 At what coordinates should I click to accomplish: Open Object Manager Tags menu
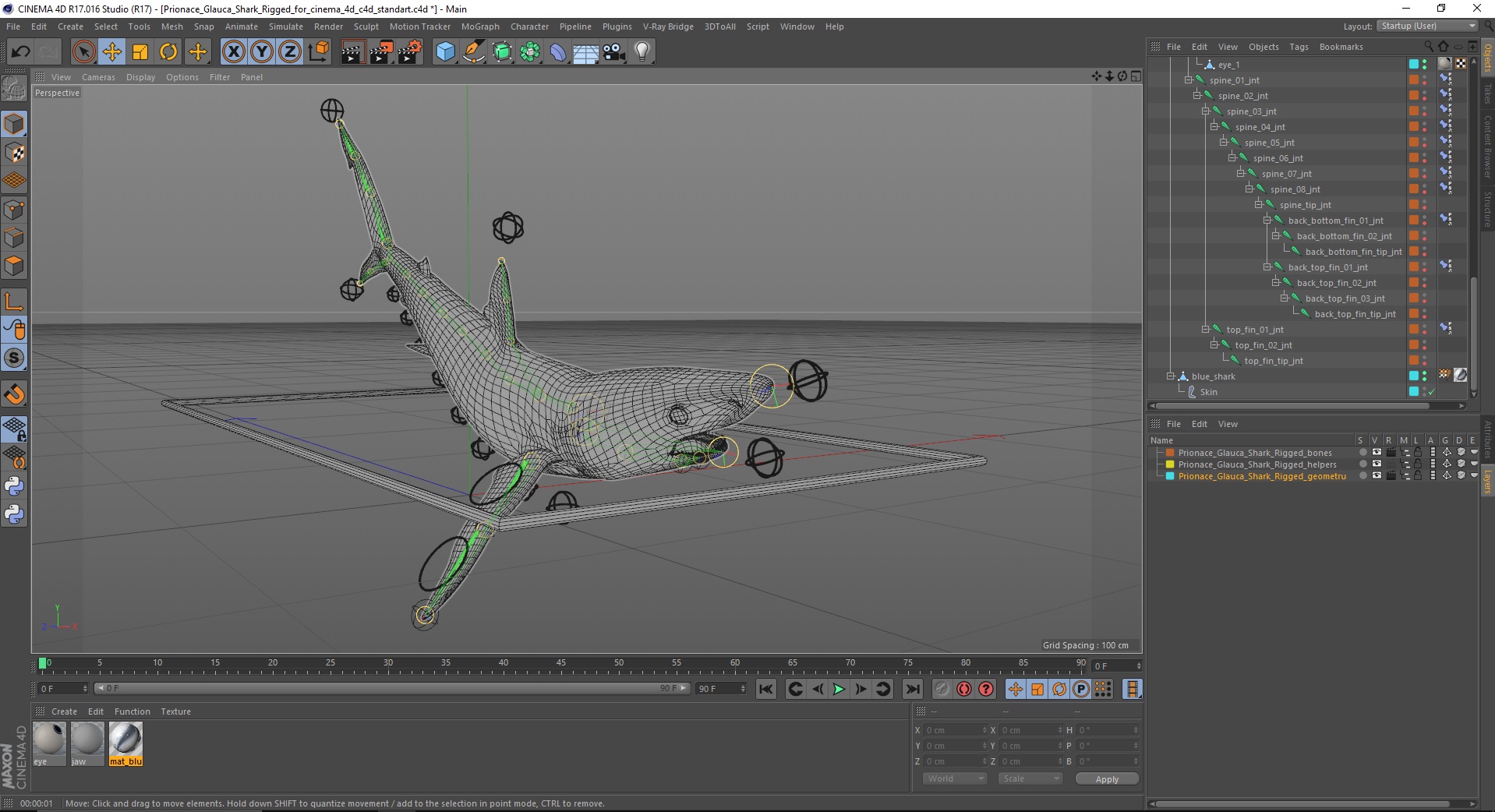pyautogui.click(x=1299, y=47)
